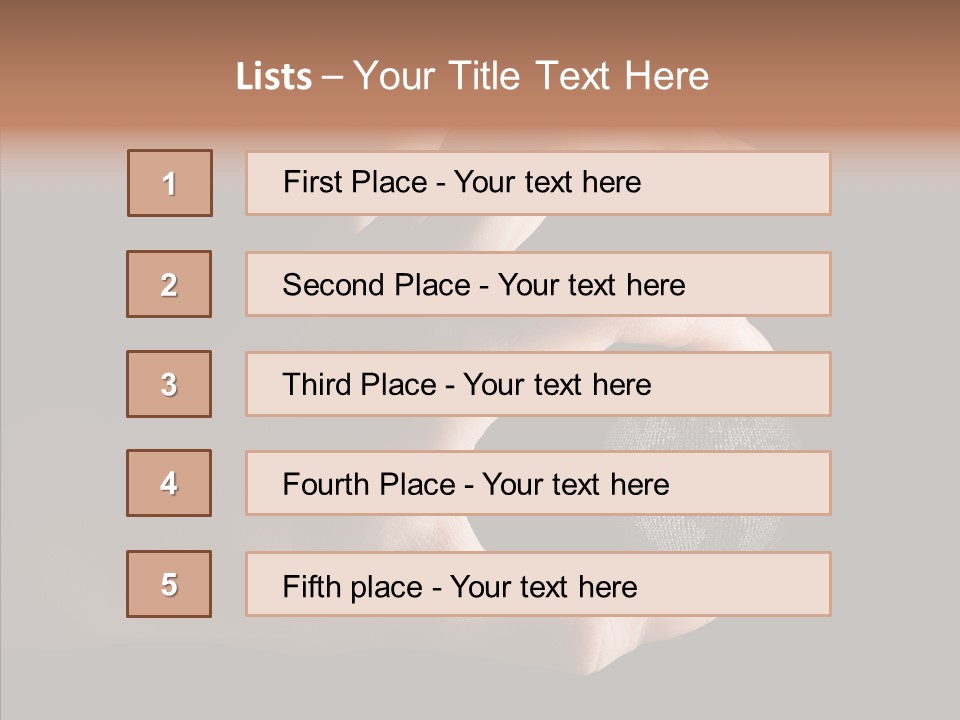Click the bold word 'Lists' in title
Viewport: 960px width, 720px height.
click(274, 77)
